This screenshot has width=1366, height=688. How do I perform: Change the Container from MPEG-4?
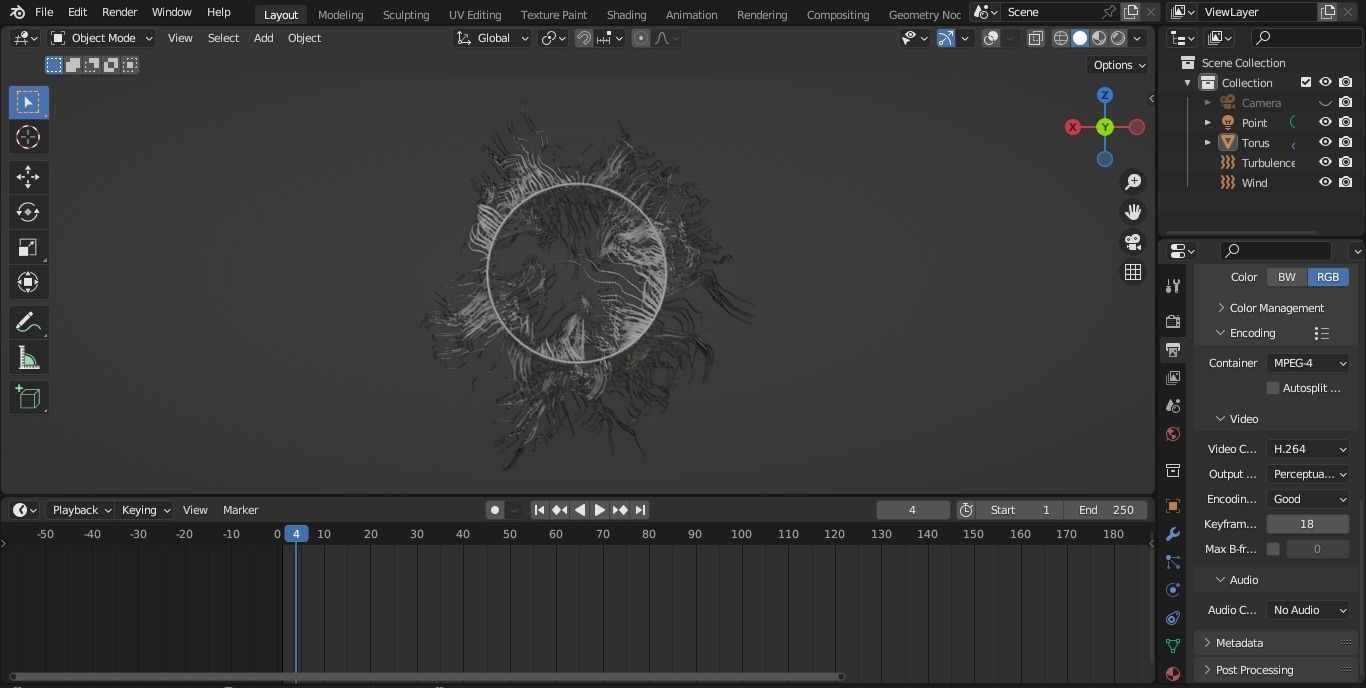click(1307, 363)
